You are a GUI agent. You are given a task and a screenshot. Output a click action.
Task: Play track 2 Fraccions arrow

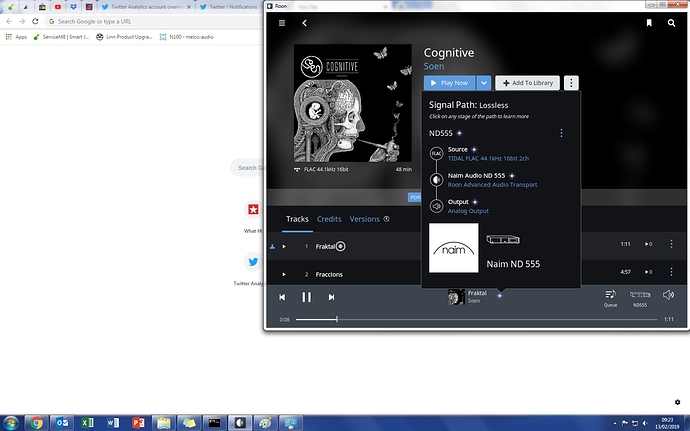284,274
